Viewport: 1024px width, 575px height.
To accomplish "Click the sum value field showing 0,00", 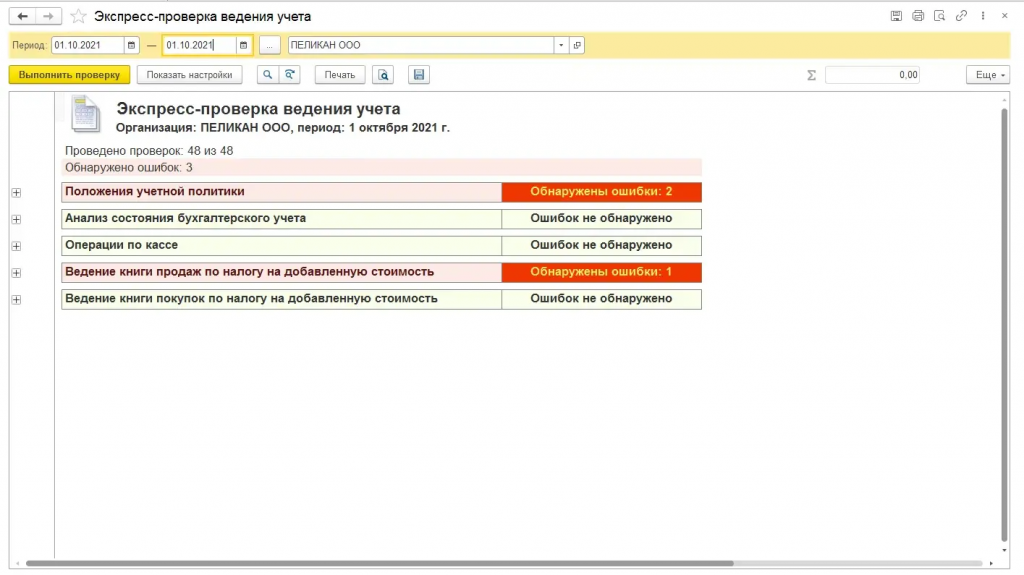I will (x=872, y=74).
